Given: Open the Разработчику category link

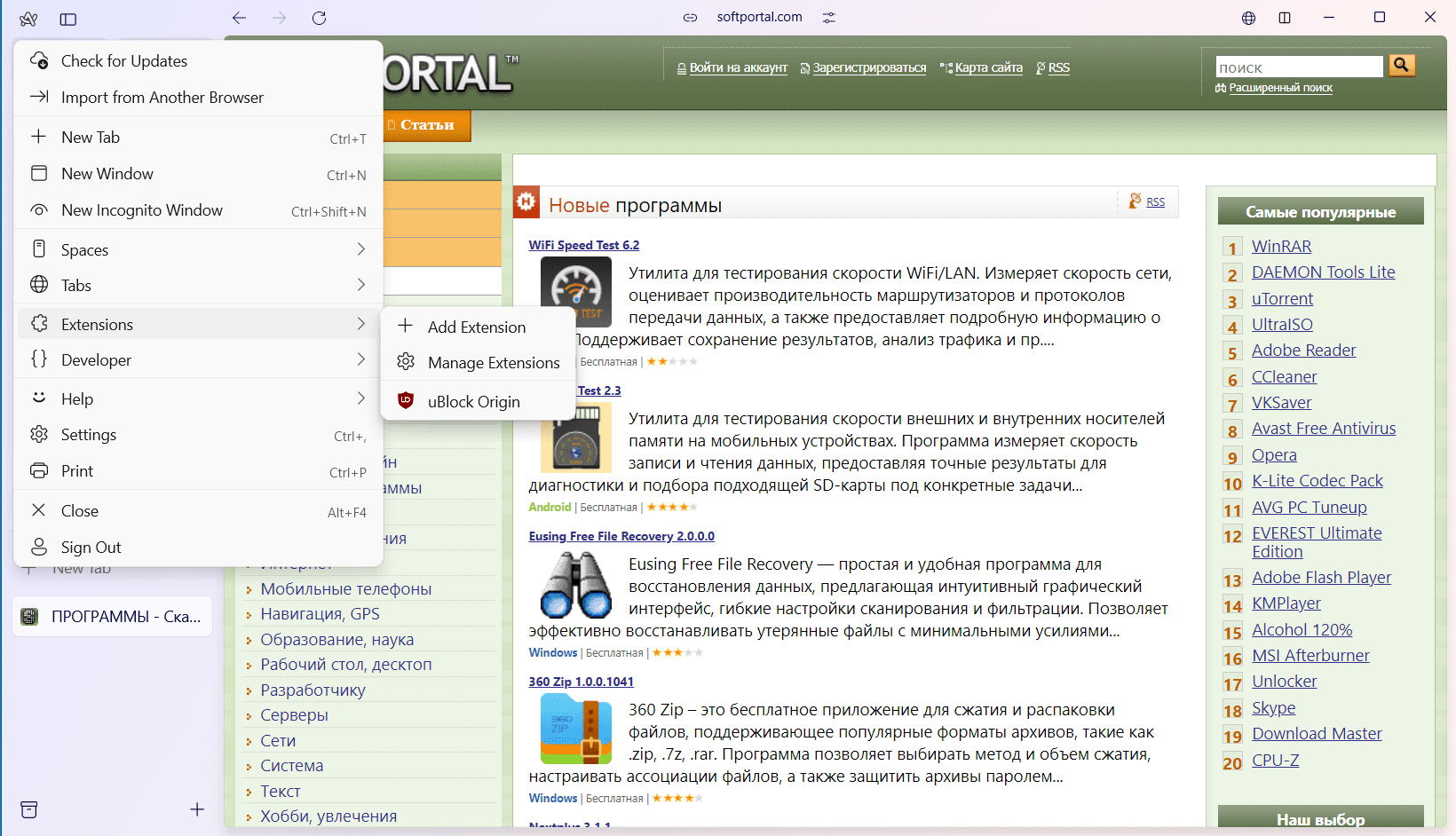Looking at the screenshot, I should [313, 690].
